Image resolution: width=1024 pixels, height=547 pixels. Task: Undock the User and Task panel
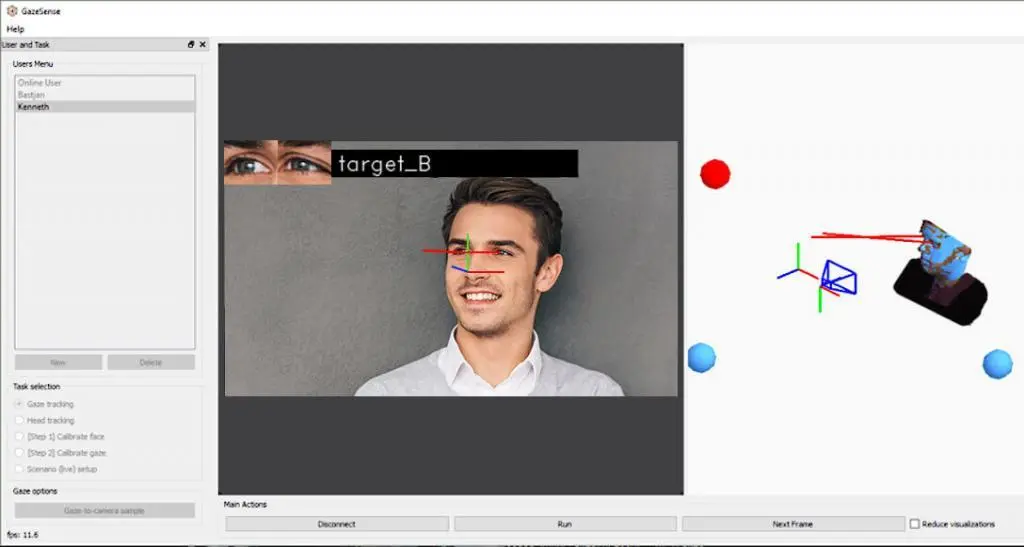pos(191,44)
